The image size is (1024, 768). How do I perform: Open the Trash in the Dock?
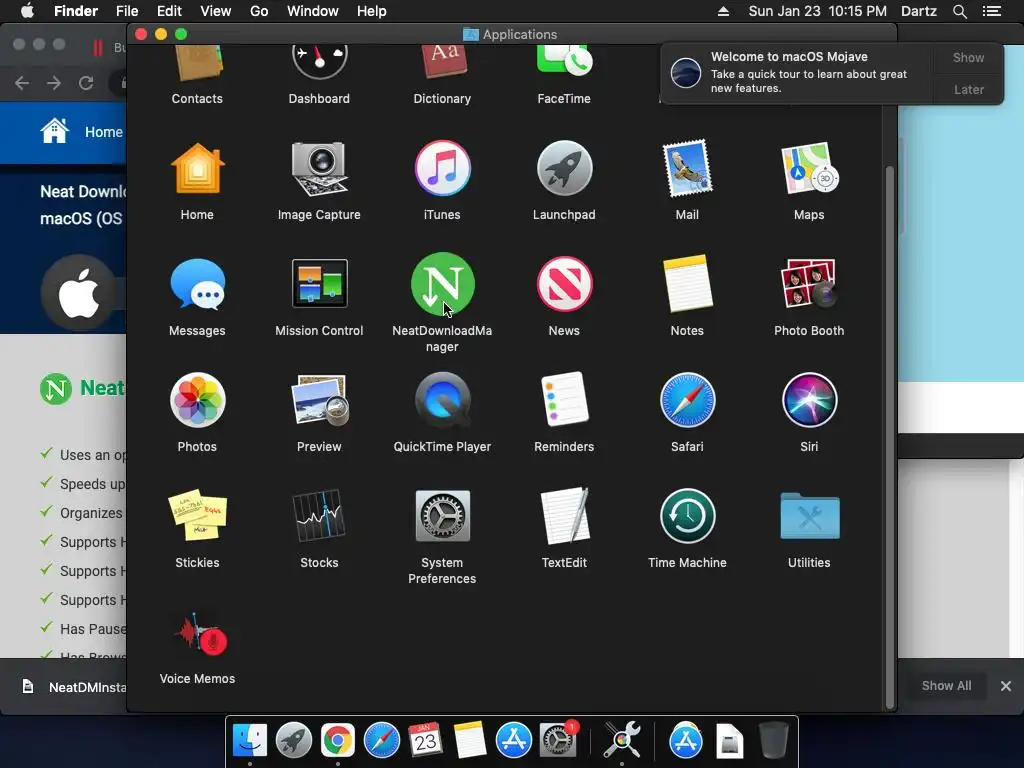774,741
